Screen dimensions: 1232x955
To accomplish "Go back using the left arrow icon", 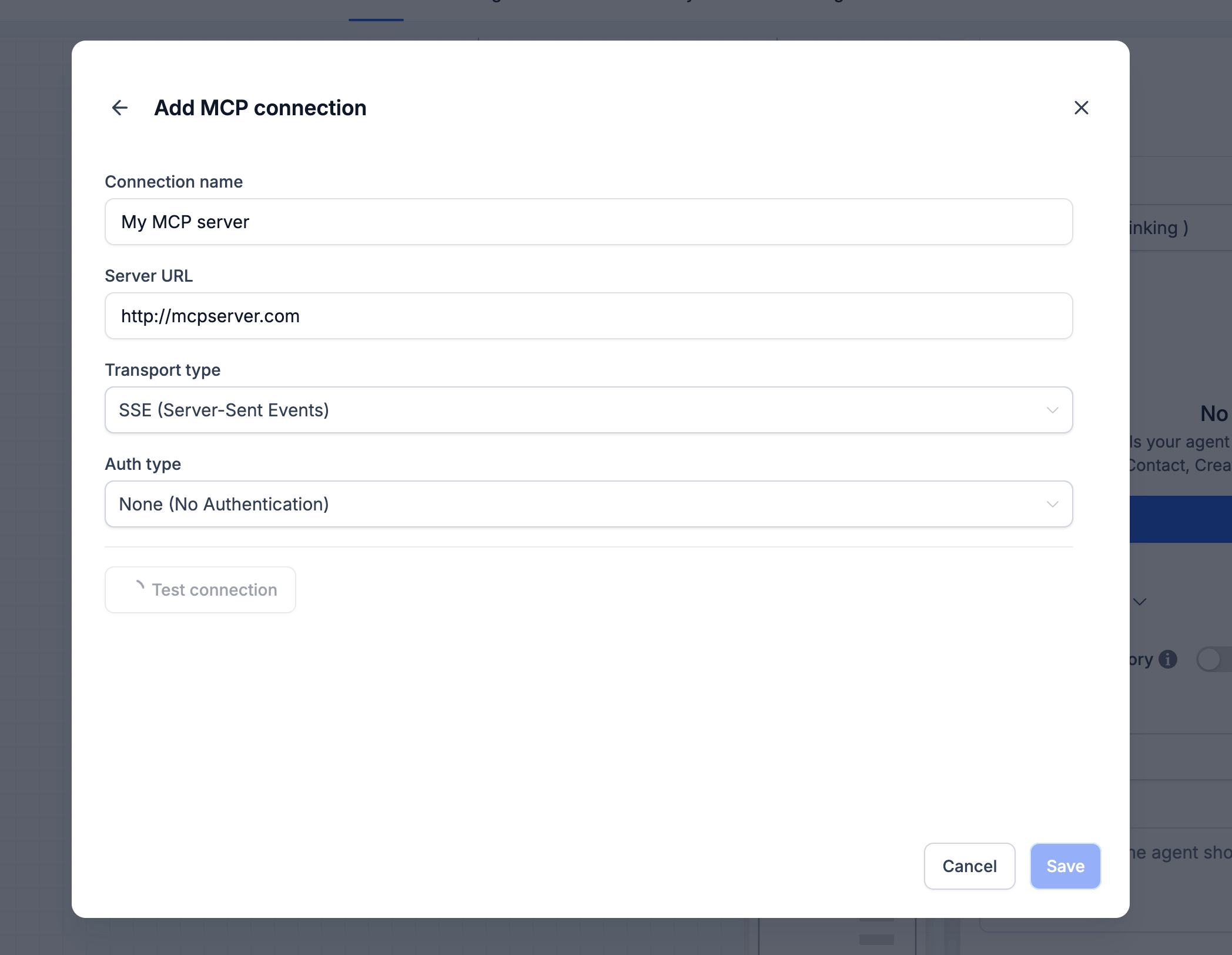I will pos(120,108).
